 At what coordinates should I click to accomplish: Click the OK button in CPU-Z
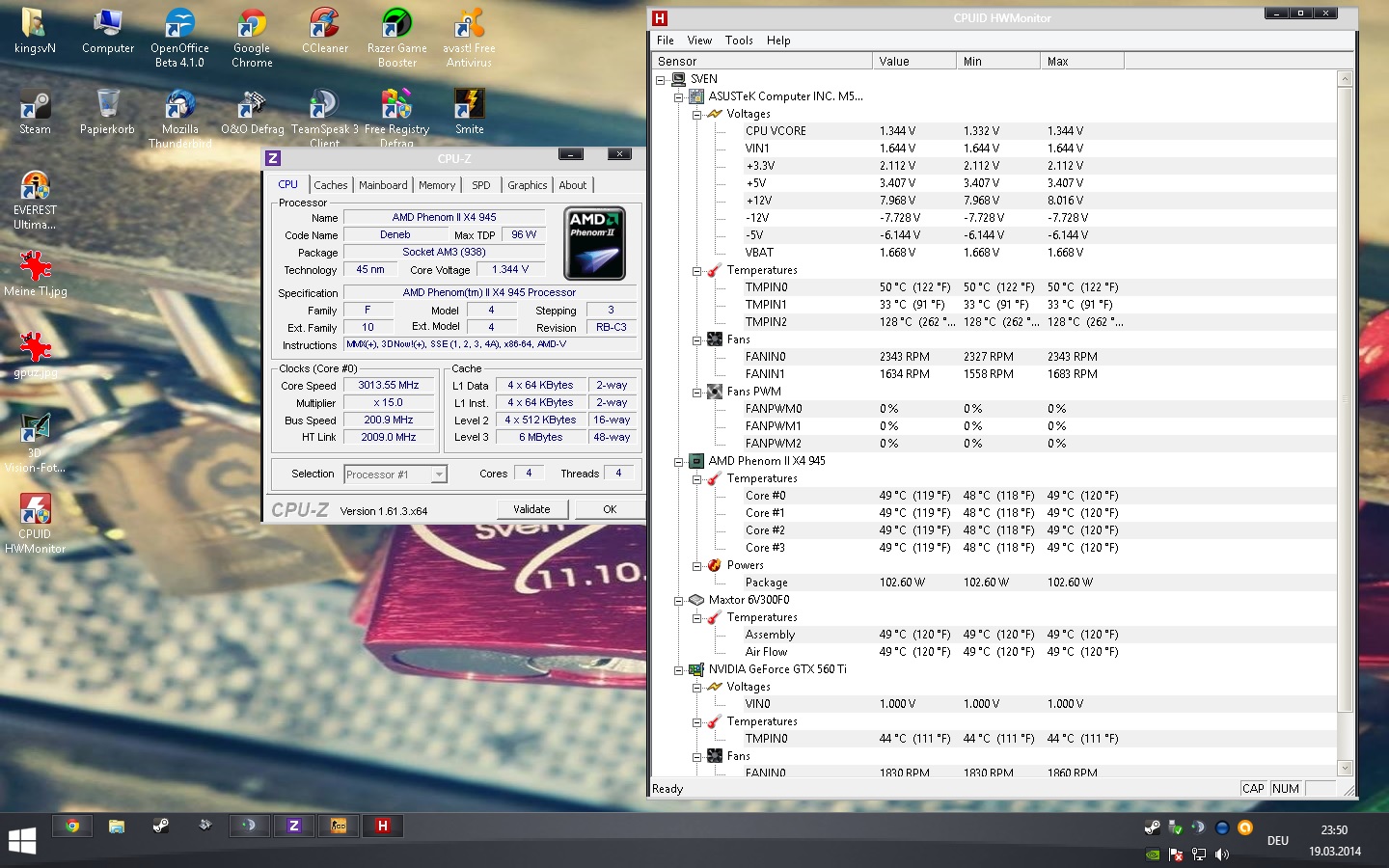pos(610,509)
